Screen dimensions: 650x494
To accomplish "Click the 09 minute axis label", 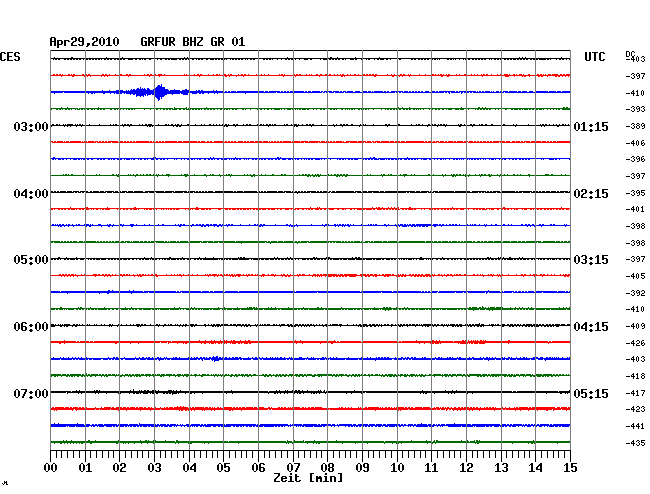I will click(362, 468).
